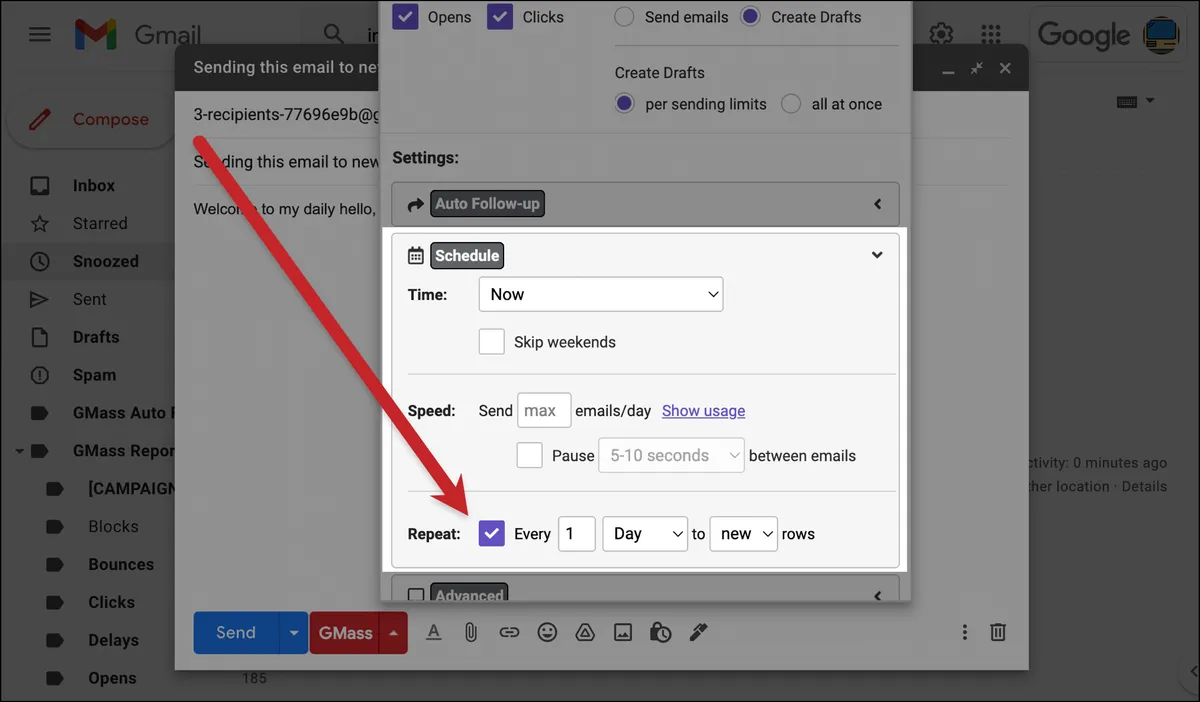The height and width of the screenshot is (702, 1200).
Task: Open Gmail main menu hamburger icon
Action: point(39,35)
